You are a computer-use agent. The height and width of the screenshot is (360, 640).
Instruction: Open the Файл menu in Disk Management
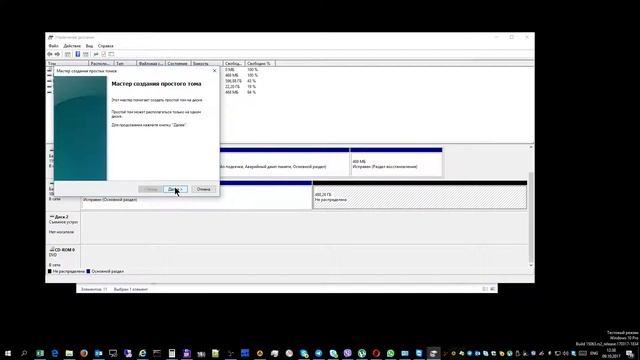pyautogui.click(x=53, y=46)
